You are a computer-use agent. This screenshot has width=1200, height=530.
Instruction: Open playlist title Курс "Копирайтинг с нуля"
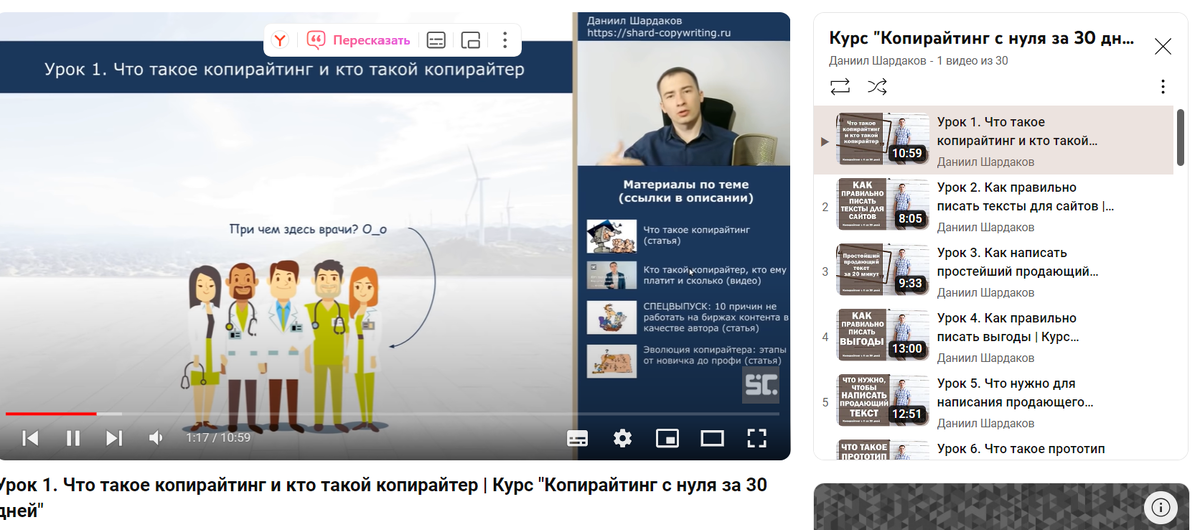click(x=982, y=39)
